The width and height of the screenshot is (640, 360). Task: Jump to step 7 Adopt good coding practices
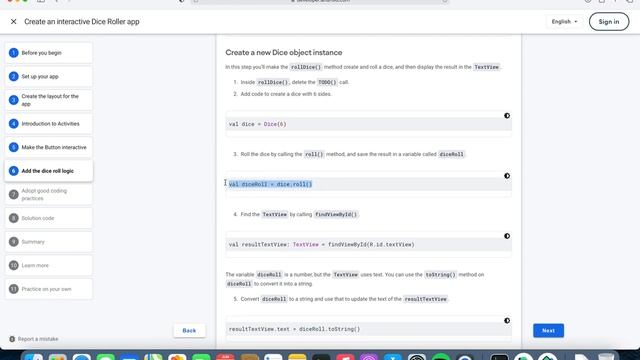(x=49, y=195)
